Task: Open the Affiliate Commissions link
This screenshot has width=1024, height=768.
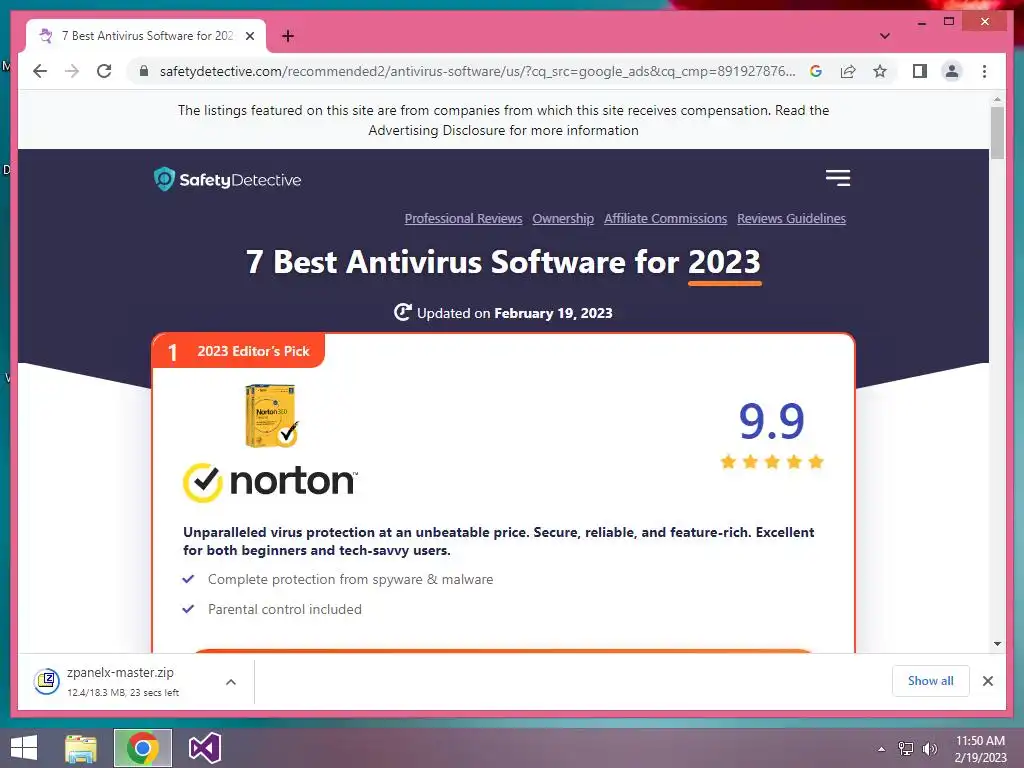Action: [665, 219]
